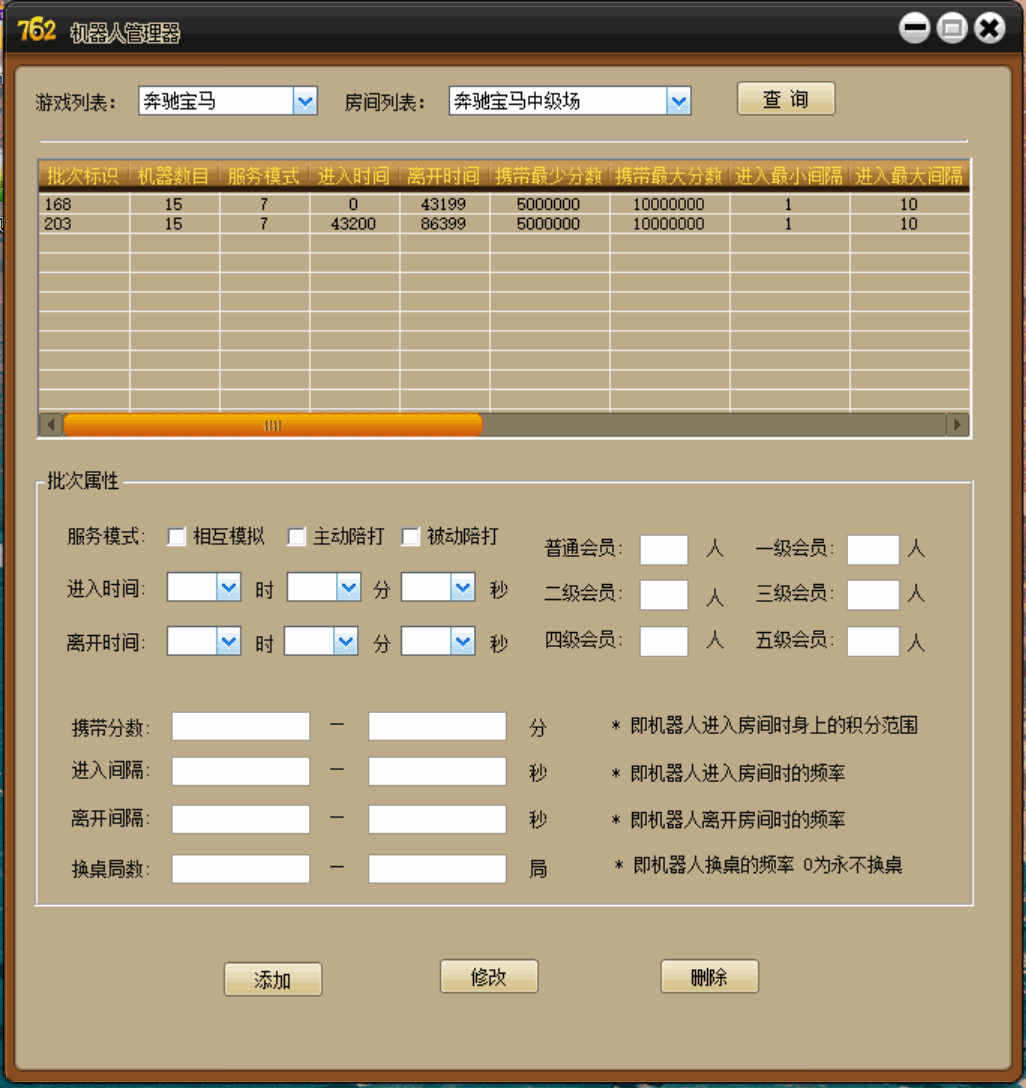1026x1088 pixels.
Task: Click the 修改 modify button
Action: (x=488, y=977)
